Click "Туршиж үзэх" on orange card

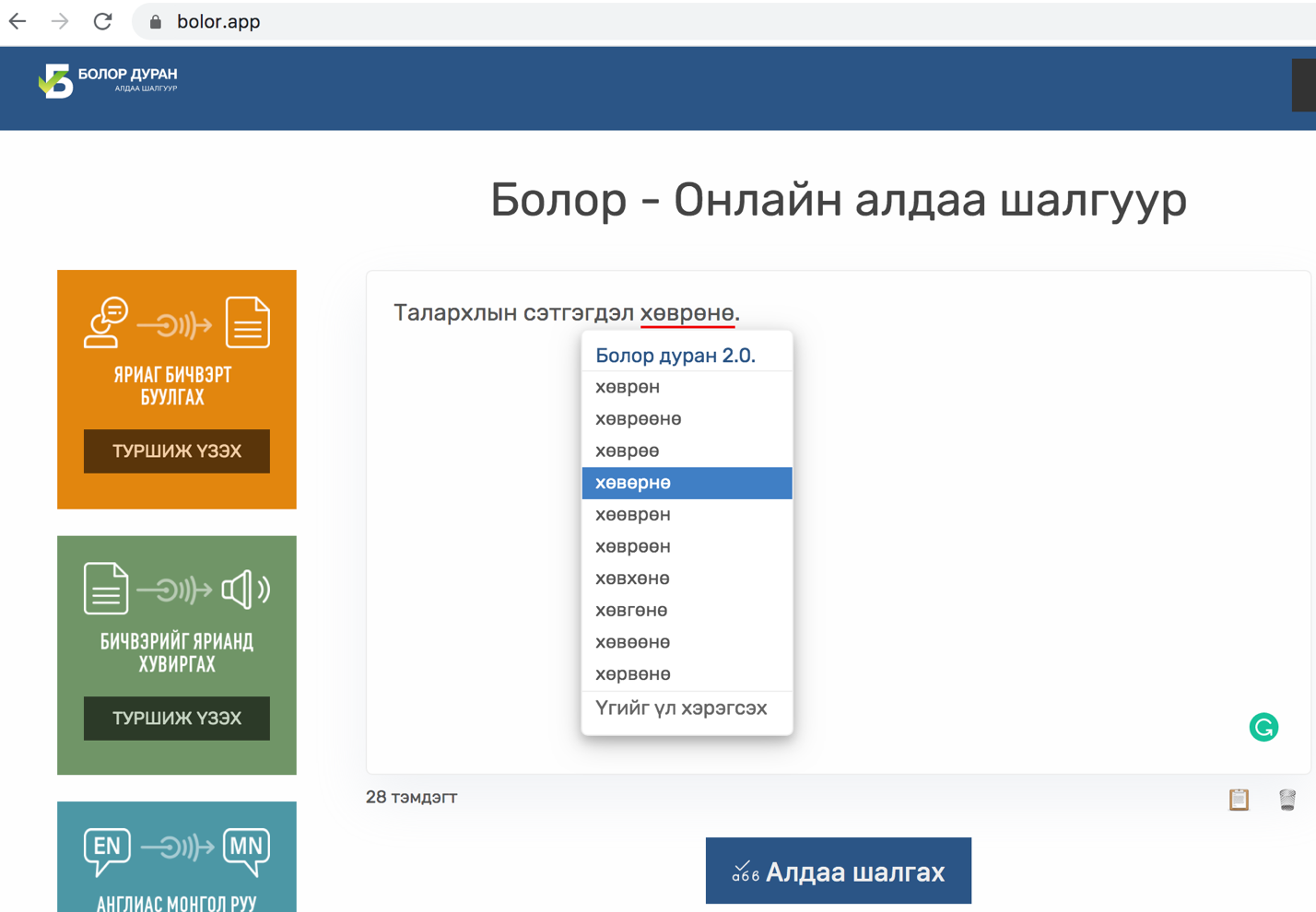coord(176,451)
